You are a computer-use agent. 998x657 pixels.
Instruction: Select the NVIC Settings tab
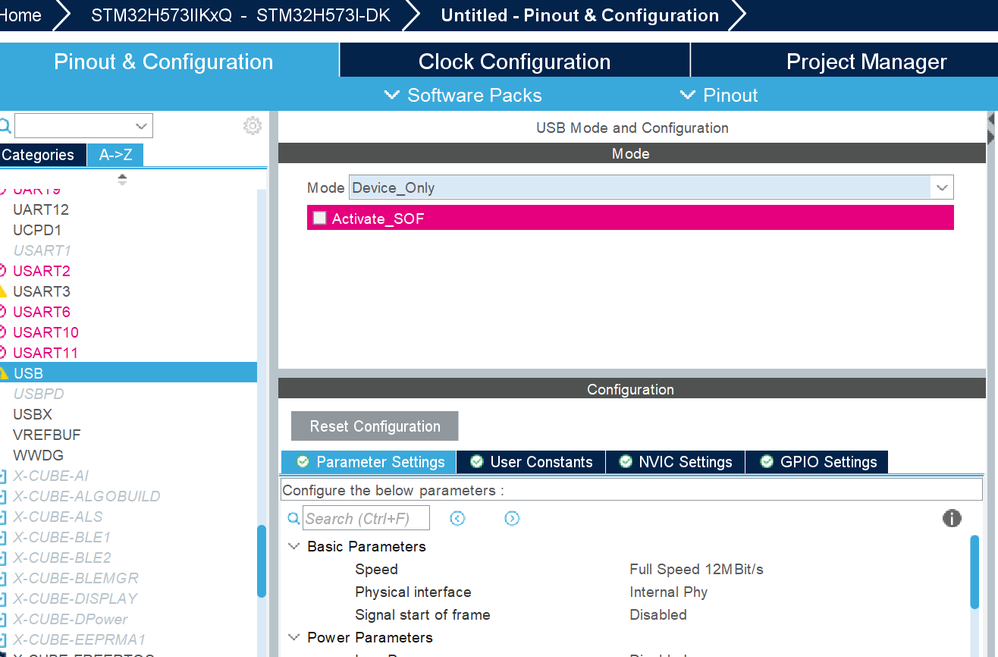point(675,462)
